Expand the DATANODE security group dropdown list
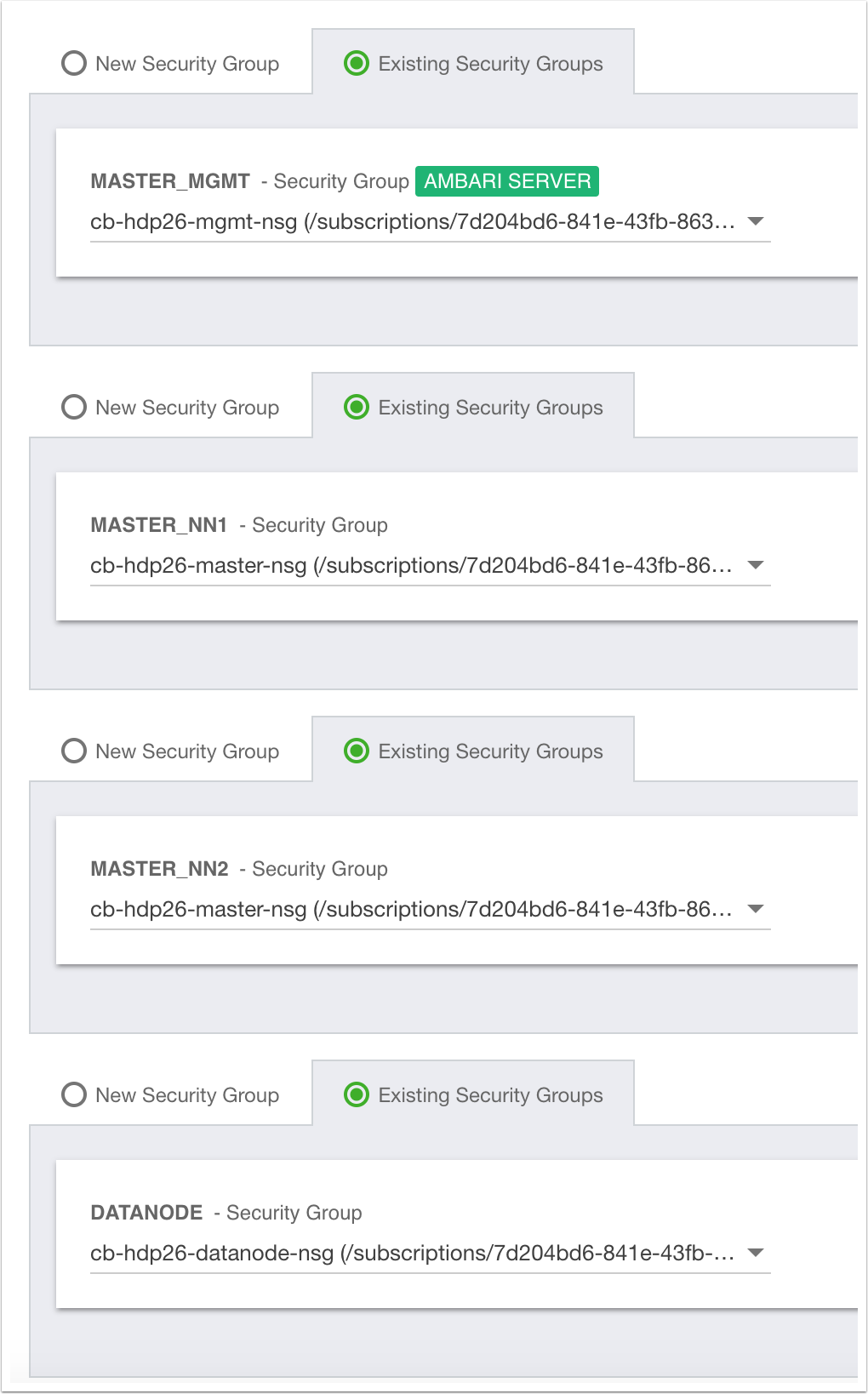The image size is (868, 1394). tap(425, 1251)
